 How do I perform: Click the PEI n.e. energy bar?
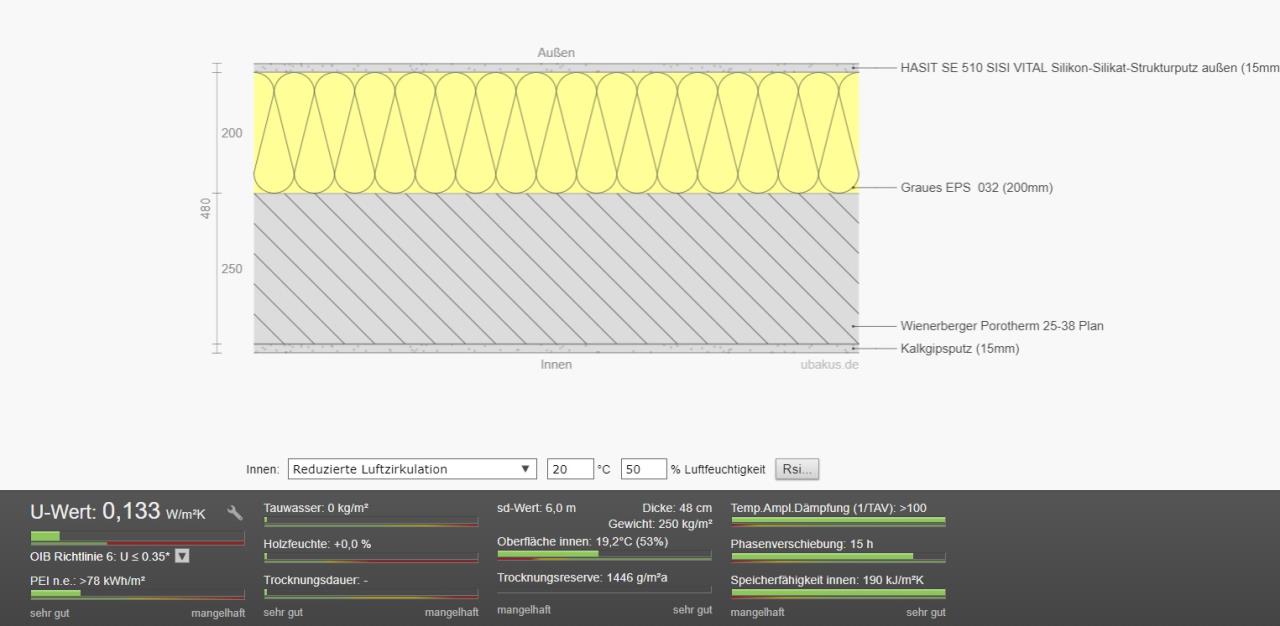coord(137,594)
